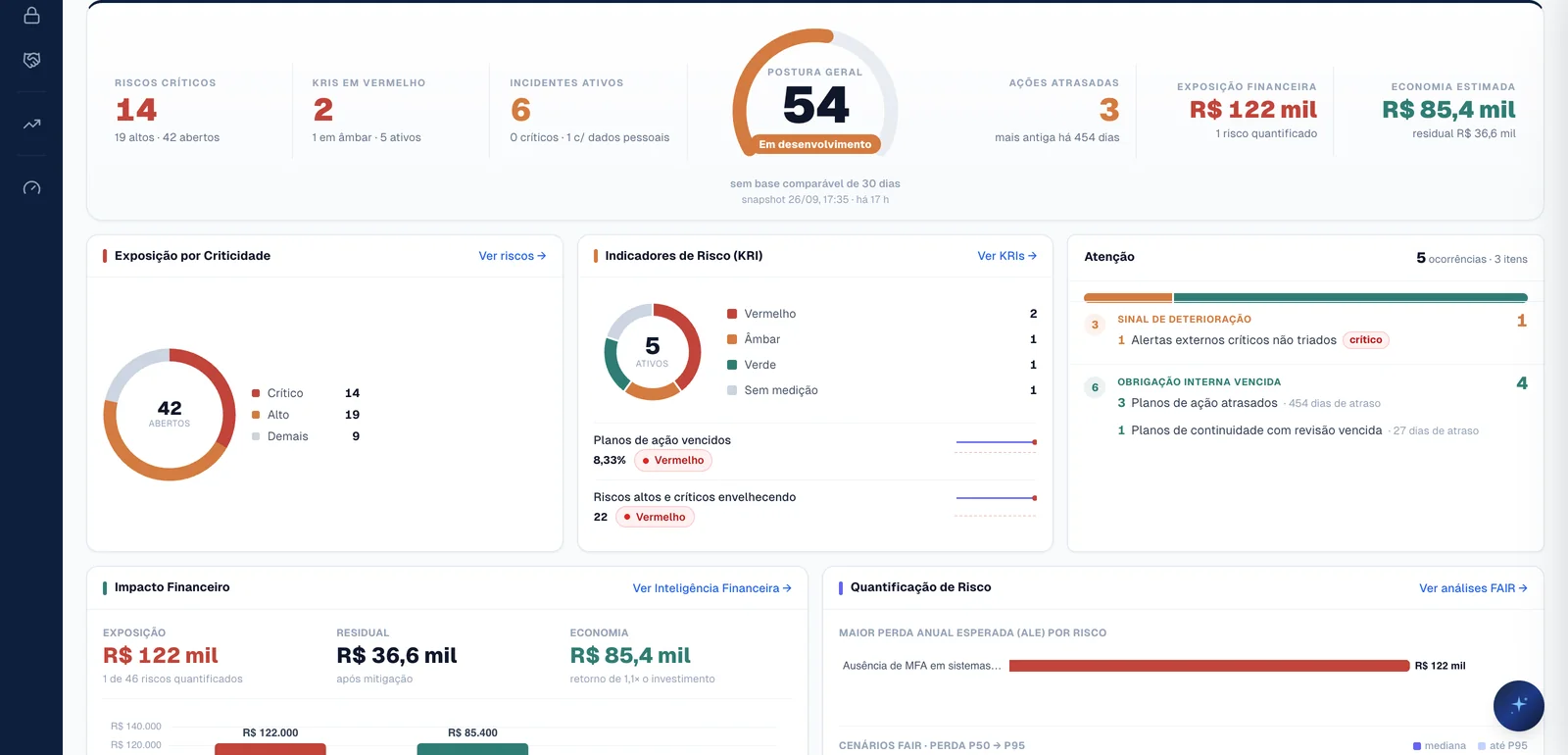Image resolution: width=1568 pixels, height=755 pixels.
Task: Open the lock icon in the sidebar
Action: 31,15
